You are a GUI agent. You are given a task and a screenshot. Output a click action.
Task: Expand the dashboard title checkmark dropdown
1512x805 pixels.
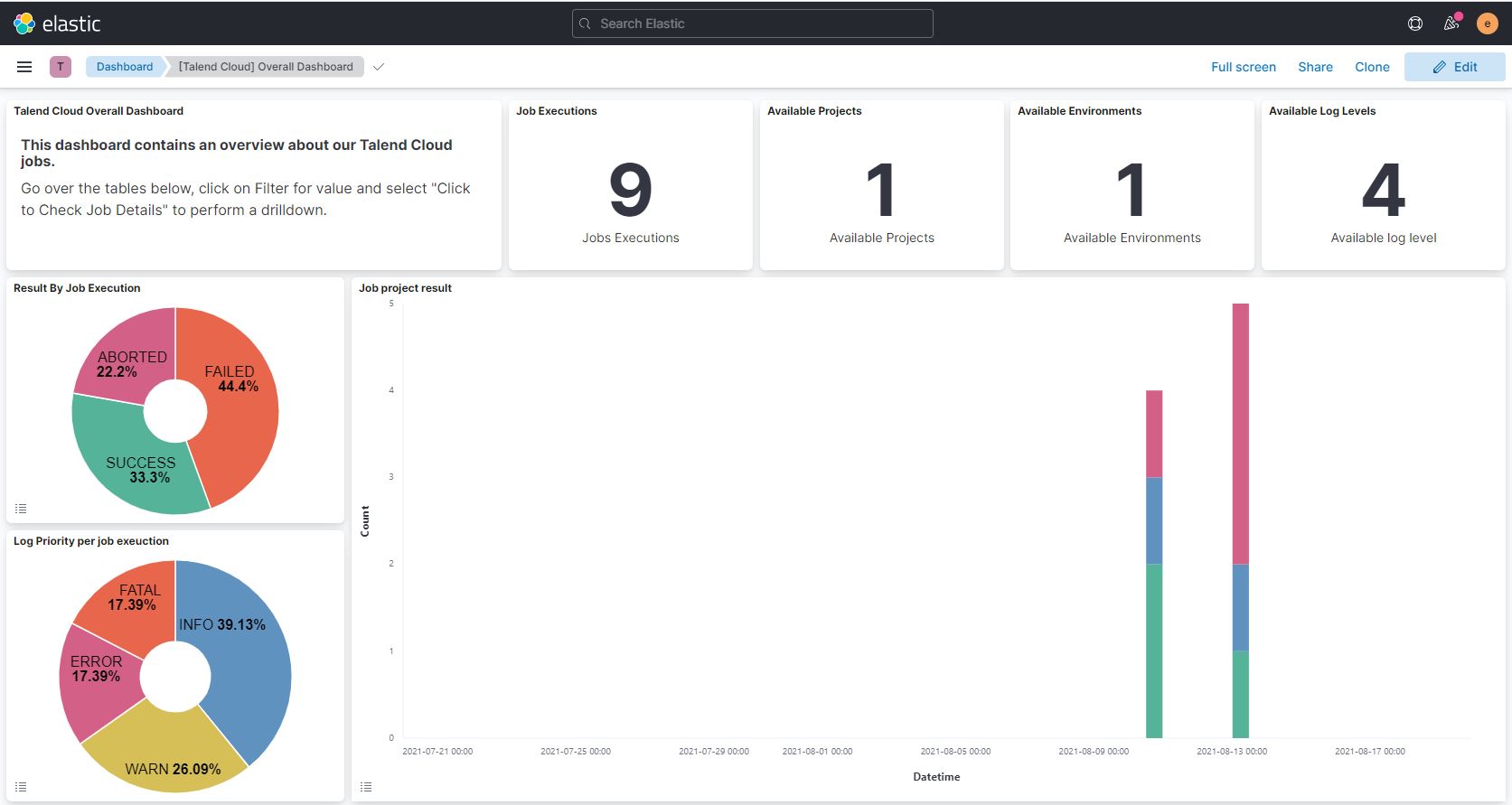[379, 67]
